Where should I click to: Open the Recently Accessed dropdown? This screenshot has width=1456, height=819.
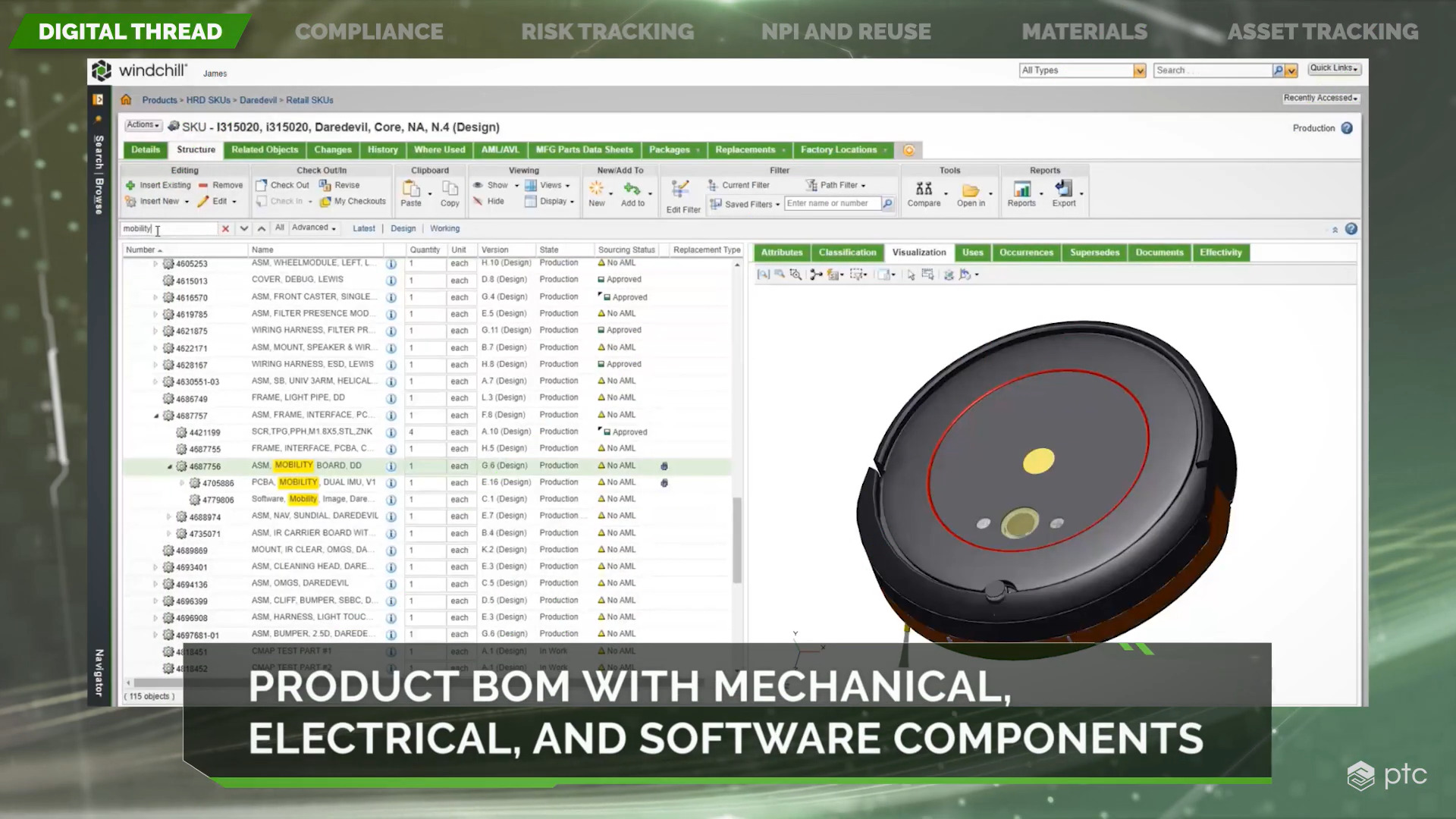tap(1320, 99)
